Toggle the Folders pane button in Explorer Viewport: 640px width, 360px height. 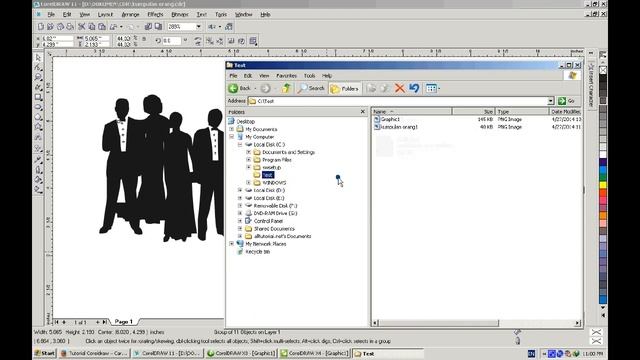click(344, 88)
